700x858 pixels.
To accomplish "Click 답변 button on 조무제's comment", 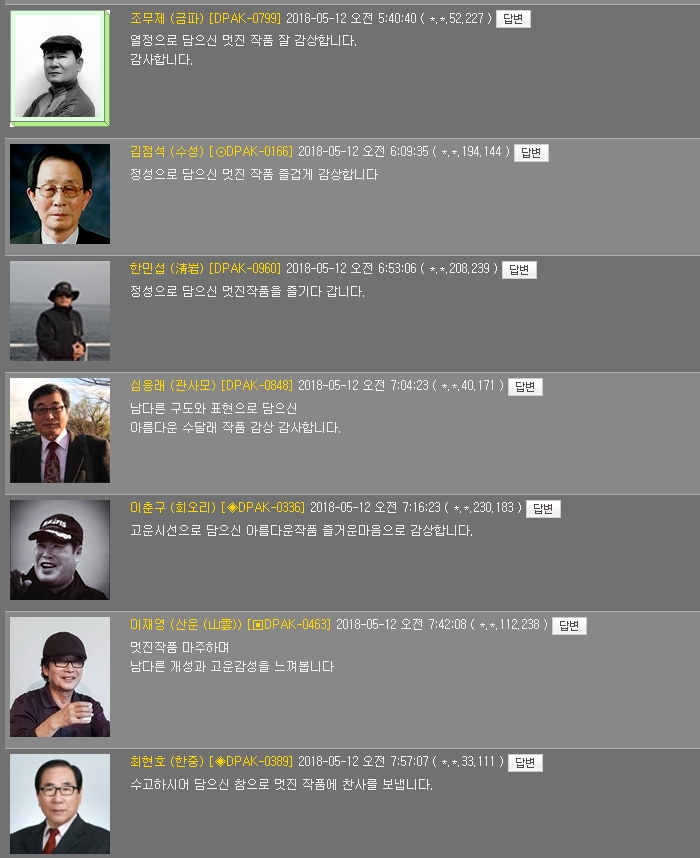I will 513,19.
